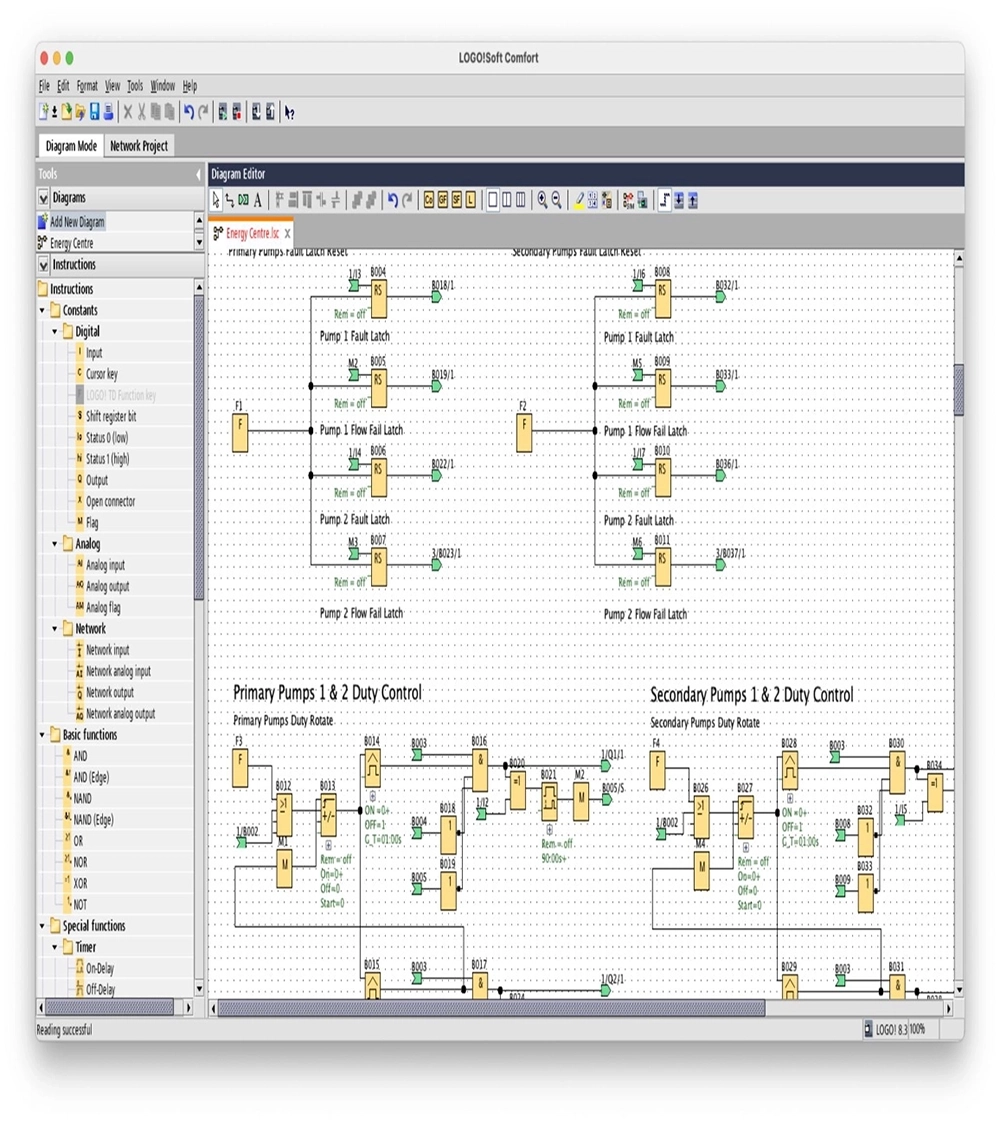Screen dimensions: 1000x1124
Task: Select the XOR basic function
Action: (80, 884)
